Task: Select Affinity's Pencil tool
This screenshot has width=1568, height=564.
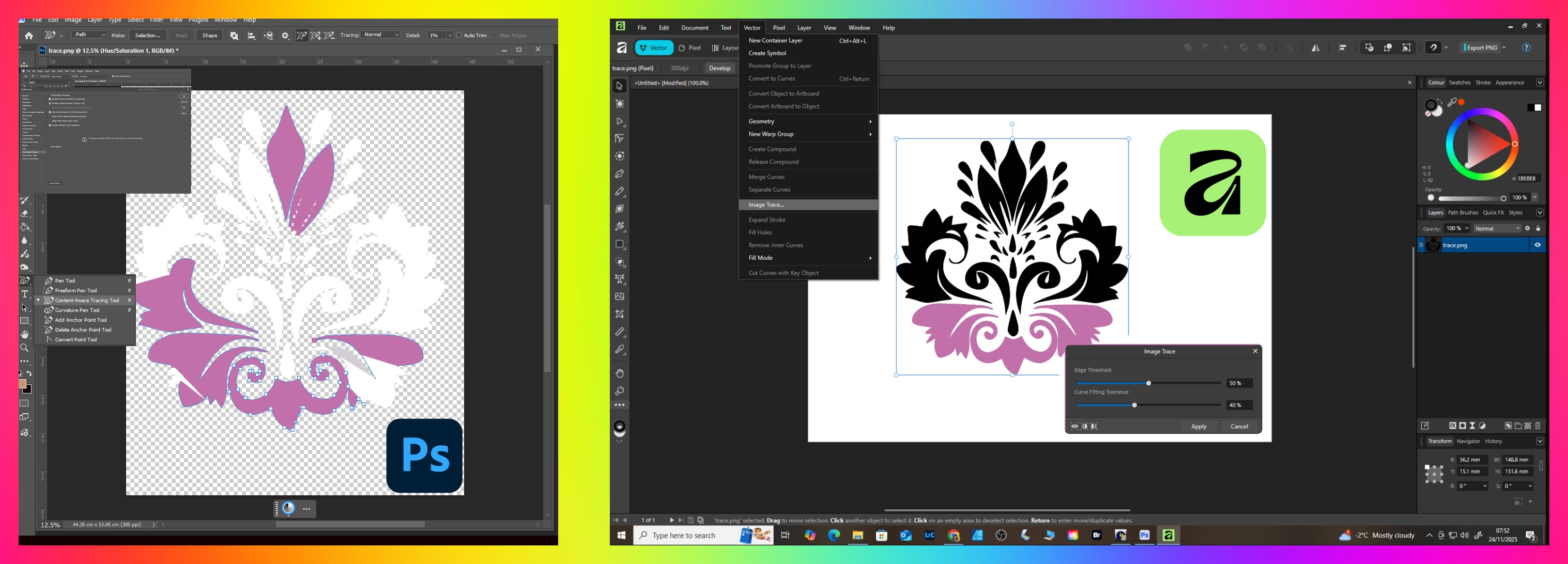Action: (x=620, y=192)
